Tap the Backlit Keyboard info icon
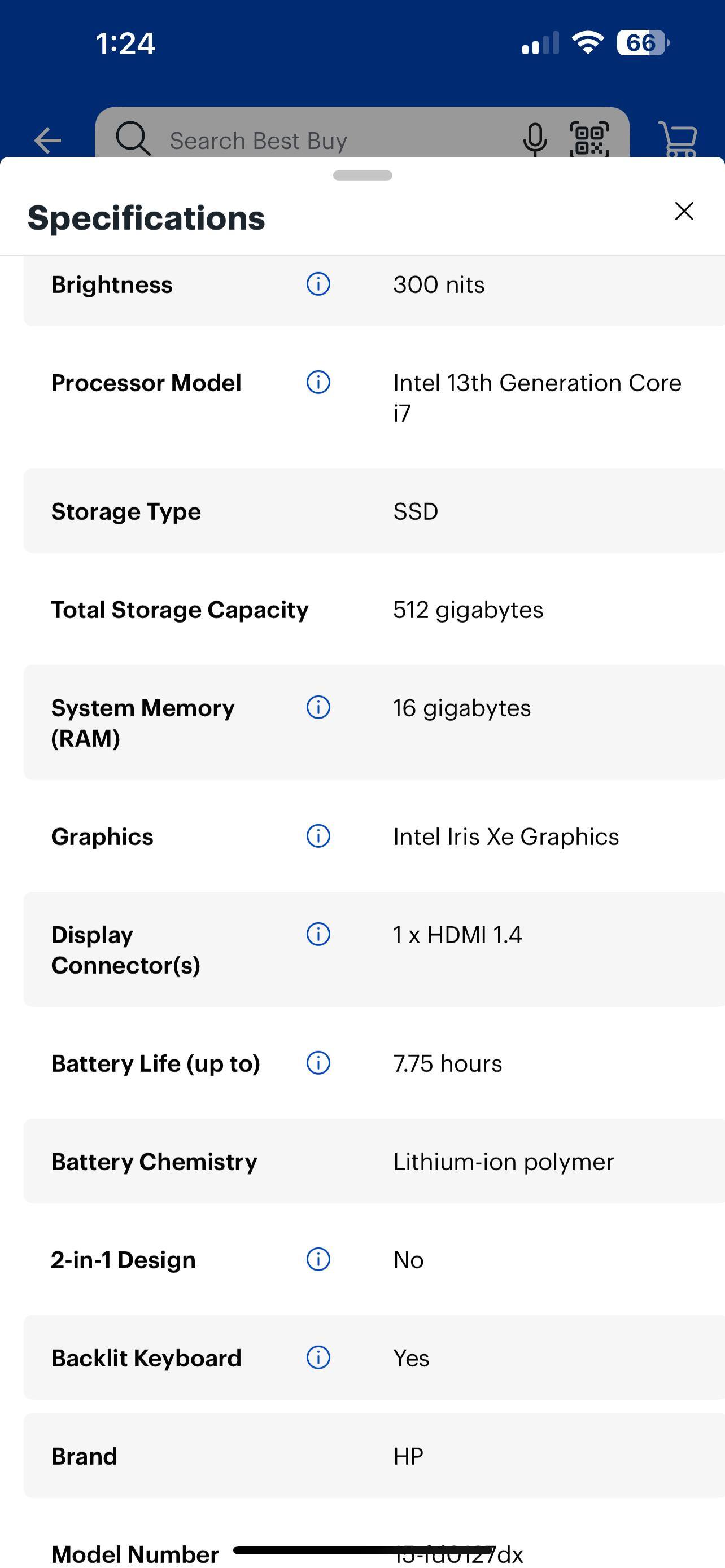Screen dimensions: 725x1568 click(318, 1357)
